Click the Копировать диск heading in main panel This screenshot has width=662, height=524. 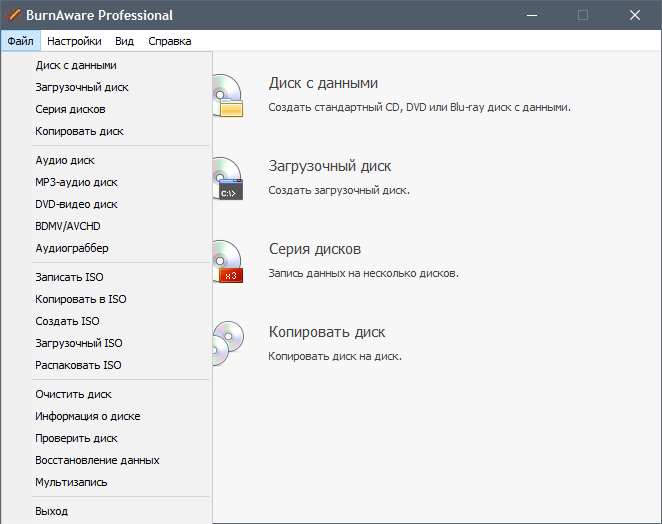pos(327,332)
